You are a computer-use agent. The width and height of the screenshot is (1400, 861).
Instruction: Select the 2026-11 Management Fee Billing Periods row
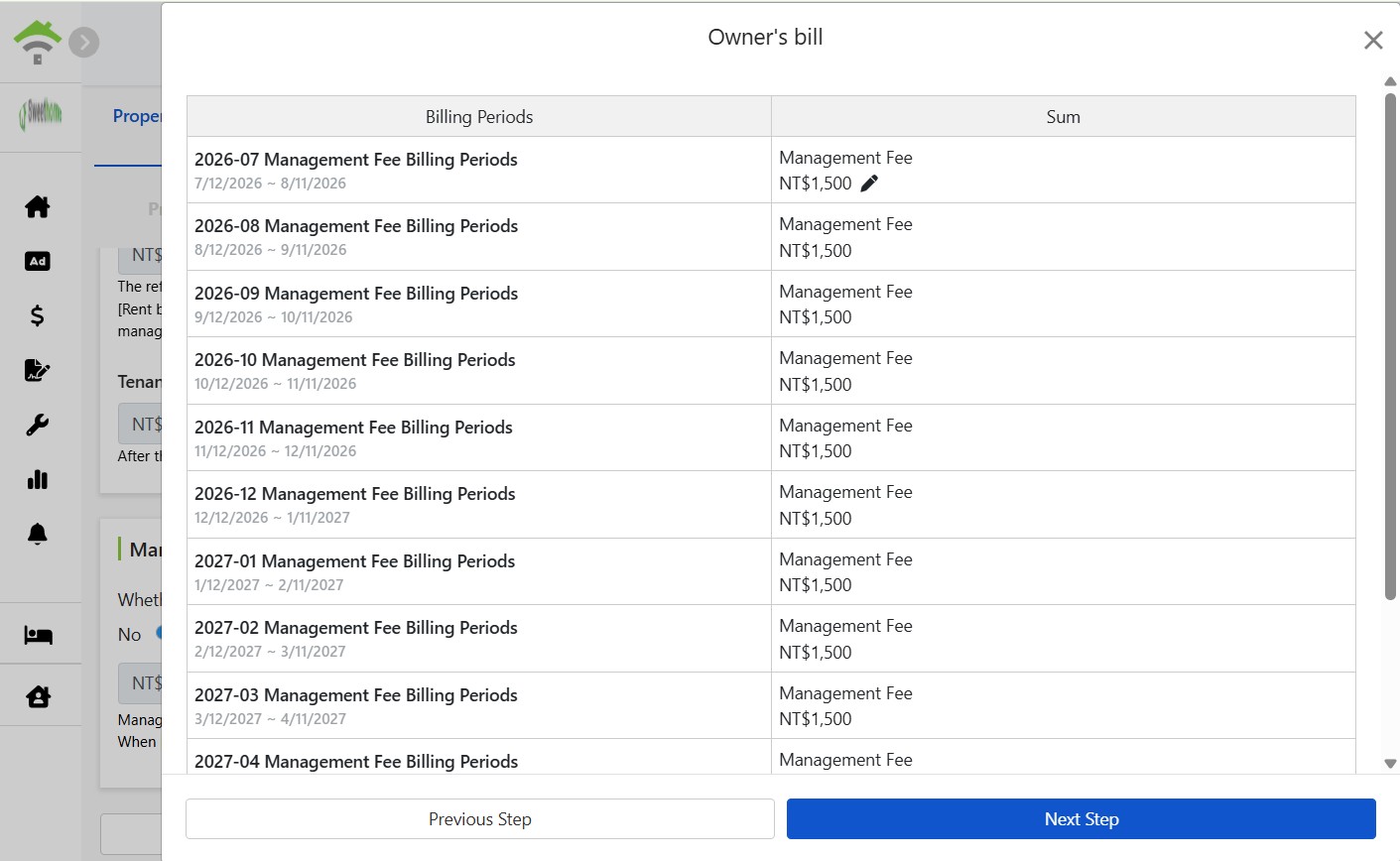771,437
